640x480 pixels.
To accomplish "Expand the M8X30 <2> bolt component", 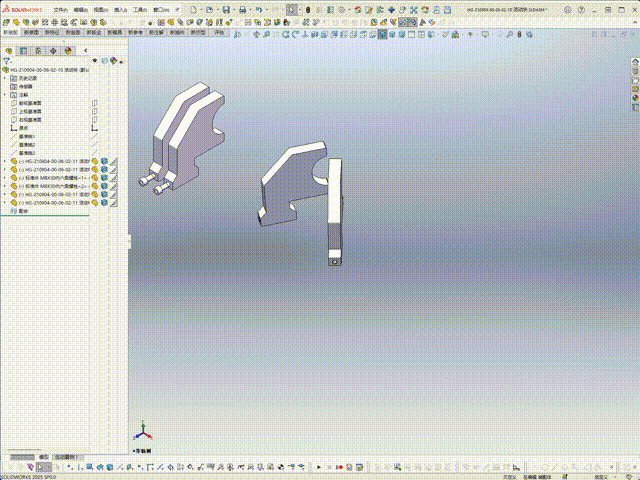I will [x=5, y=186].
